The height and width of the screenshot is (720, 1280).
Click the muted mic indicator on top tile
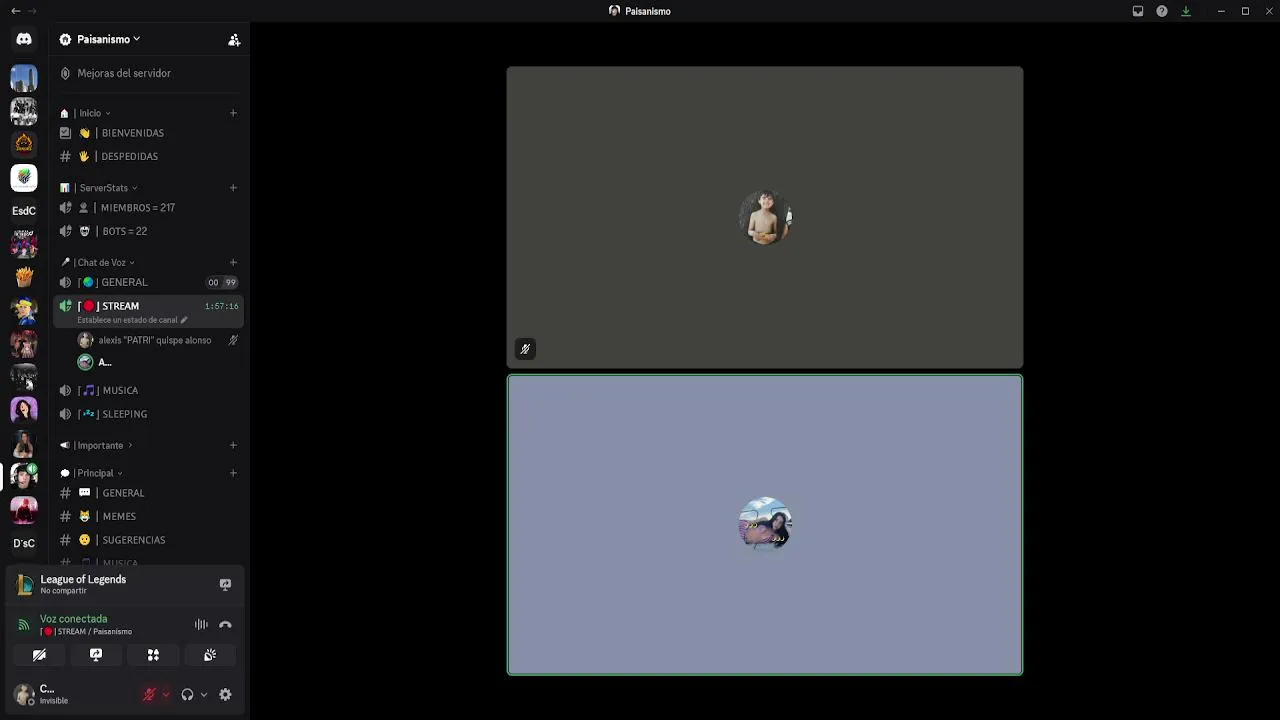[525, 349]
